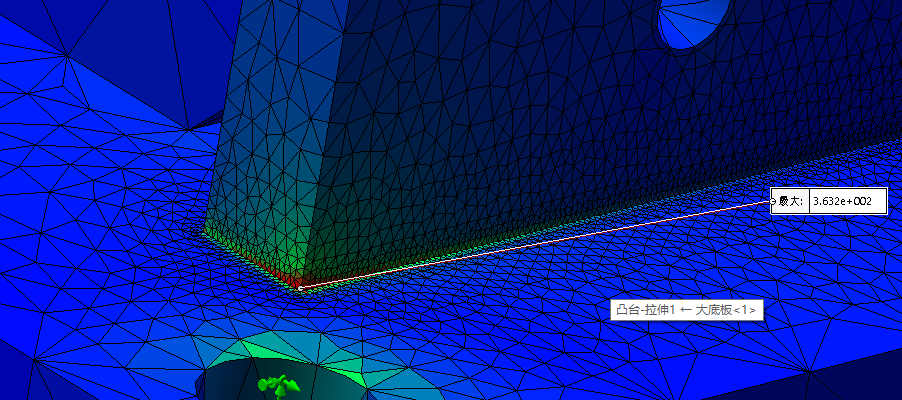Click the 最大 3.632e+002 stress callout label
902x400 pixels.
point(829,201)
